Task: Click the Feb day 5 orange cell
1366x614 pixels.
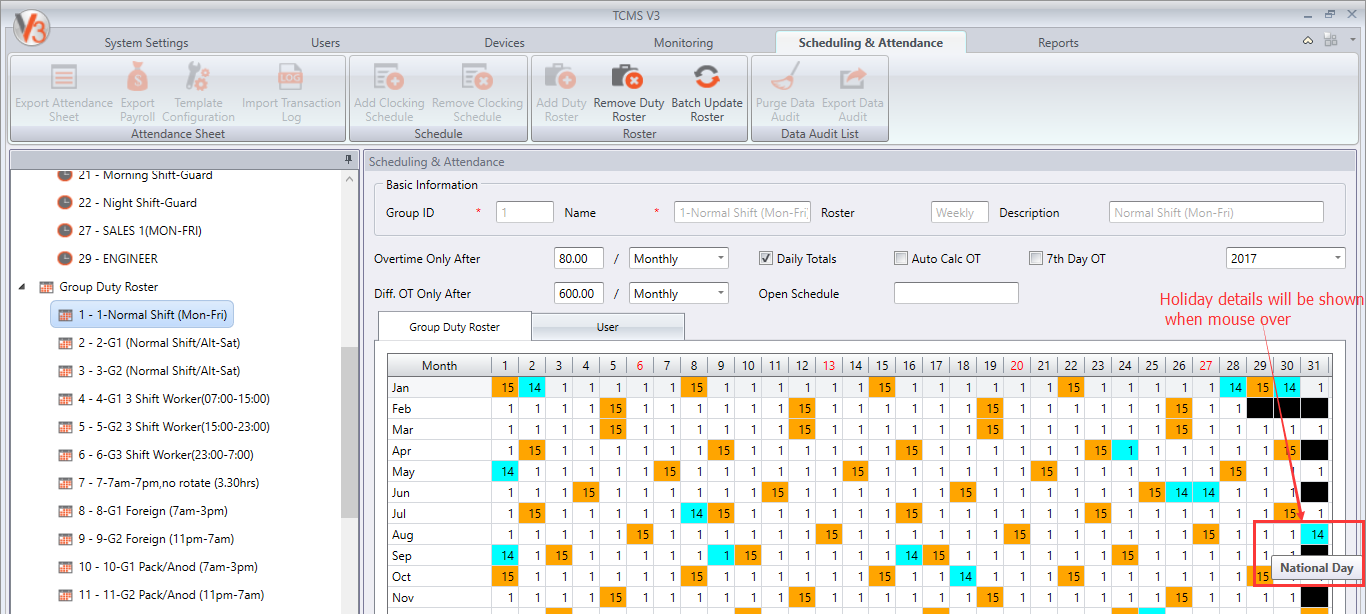Action: point(613,408)
